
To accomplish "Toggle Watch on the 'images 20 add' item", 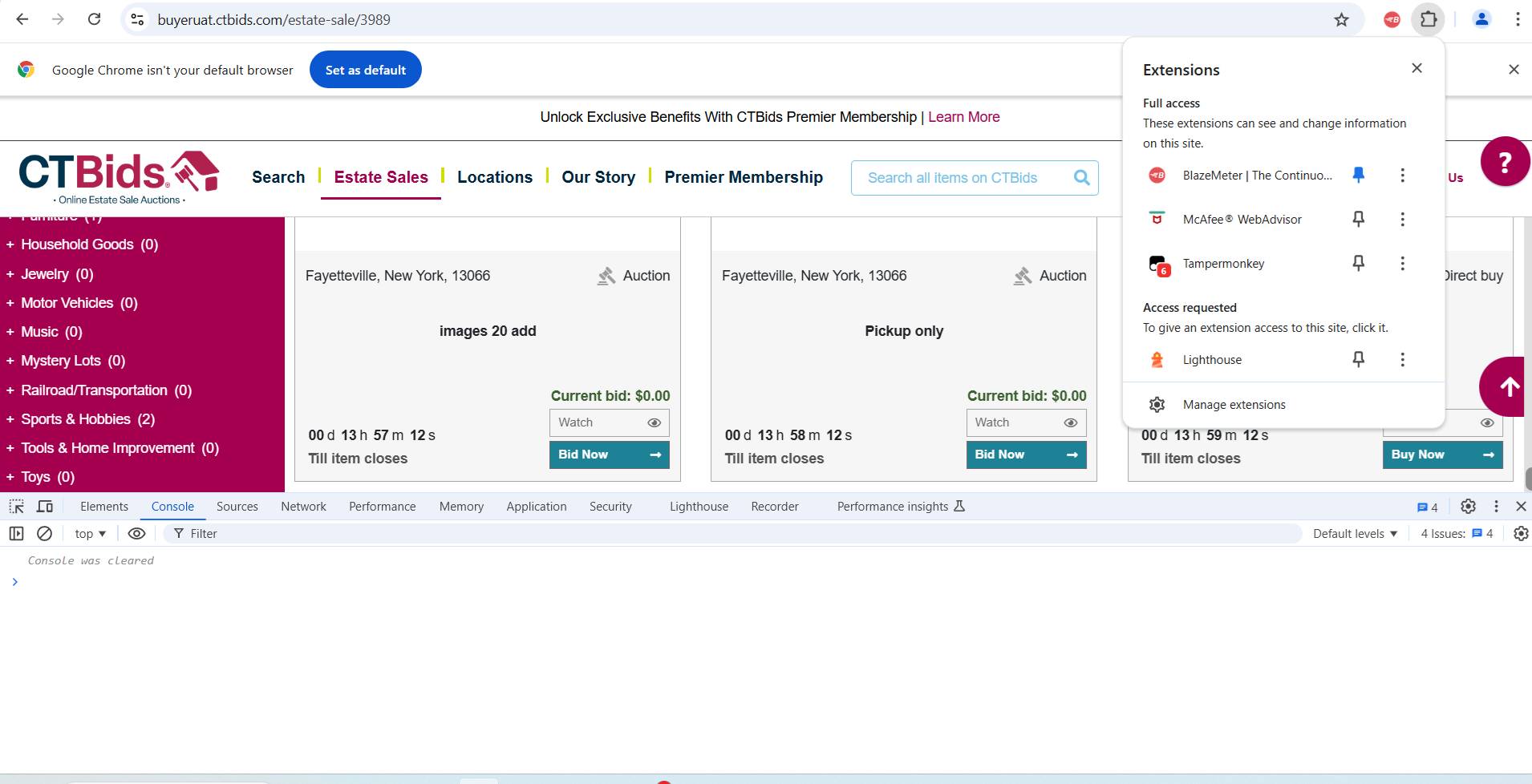I will [609, 422].
